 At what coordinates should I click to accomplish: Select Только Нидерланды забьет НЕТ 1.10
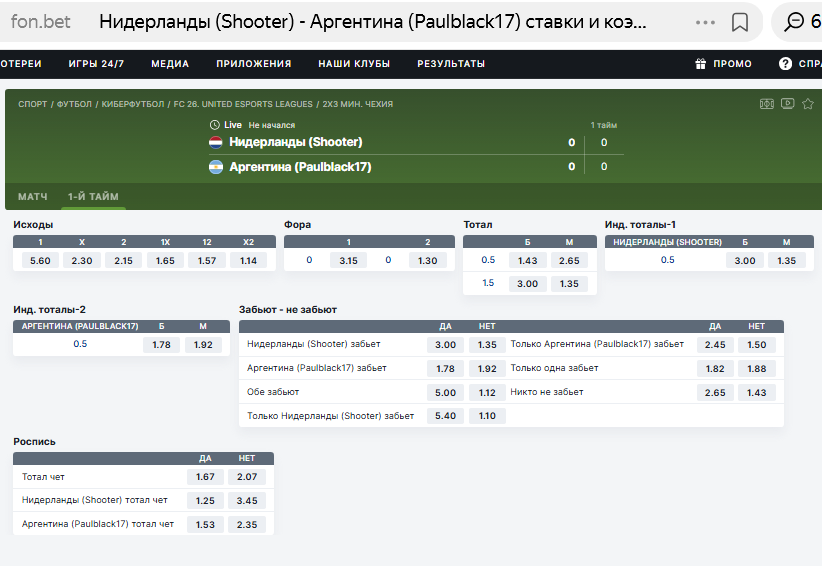pos(487,416)
